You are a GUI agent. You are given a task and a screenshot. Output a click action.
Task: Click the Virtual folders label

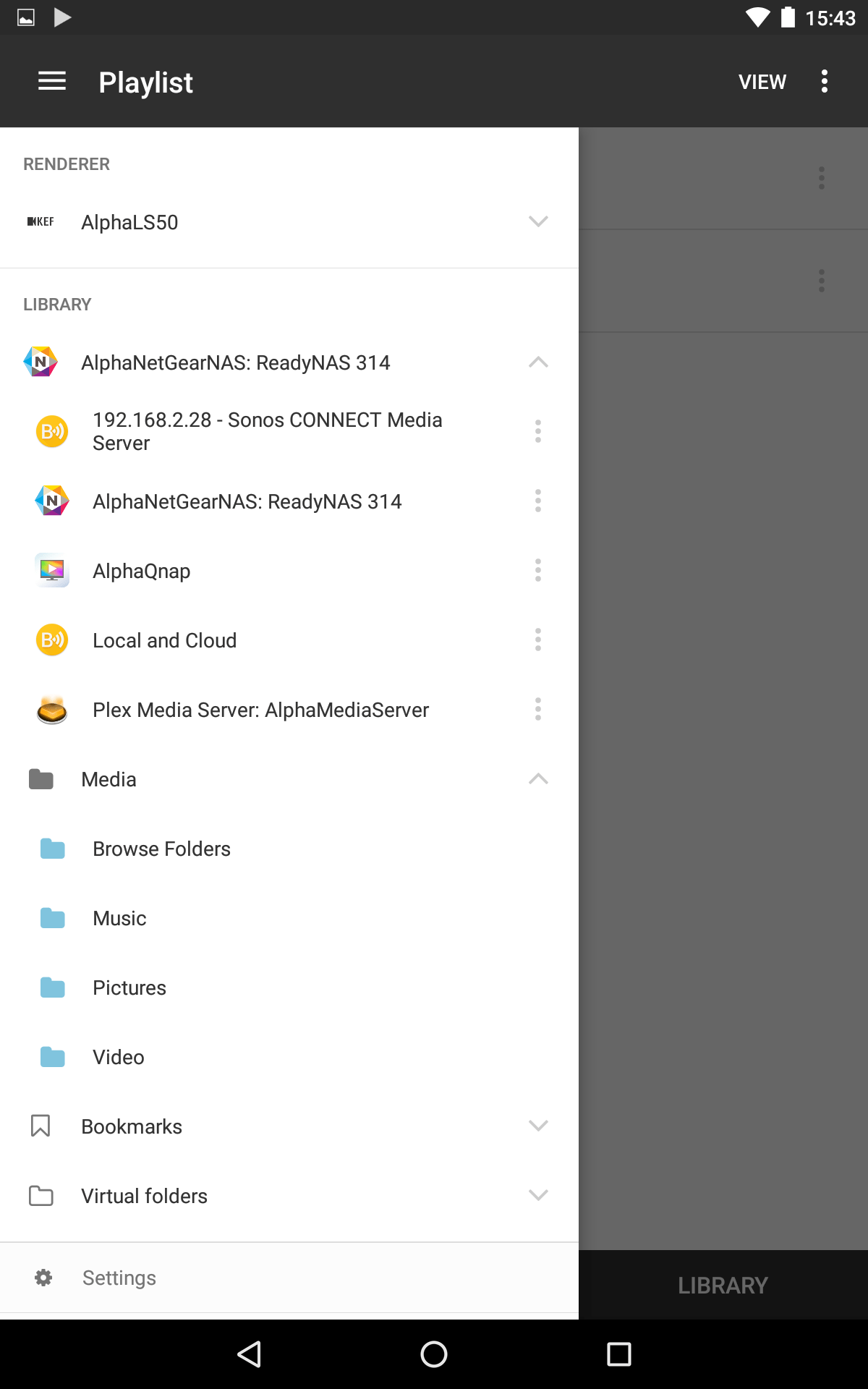[145, 1196]
